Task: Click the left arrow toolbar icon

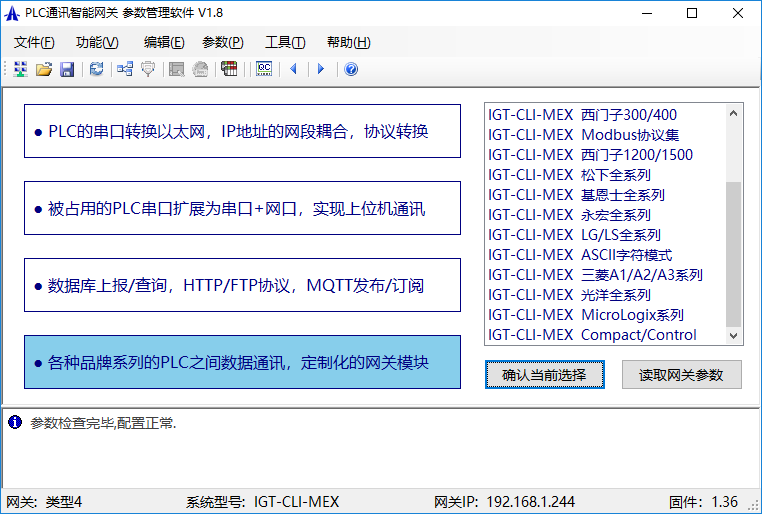Action: 294,69
